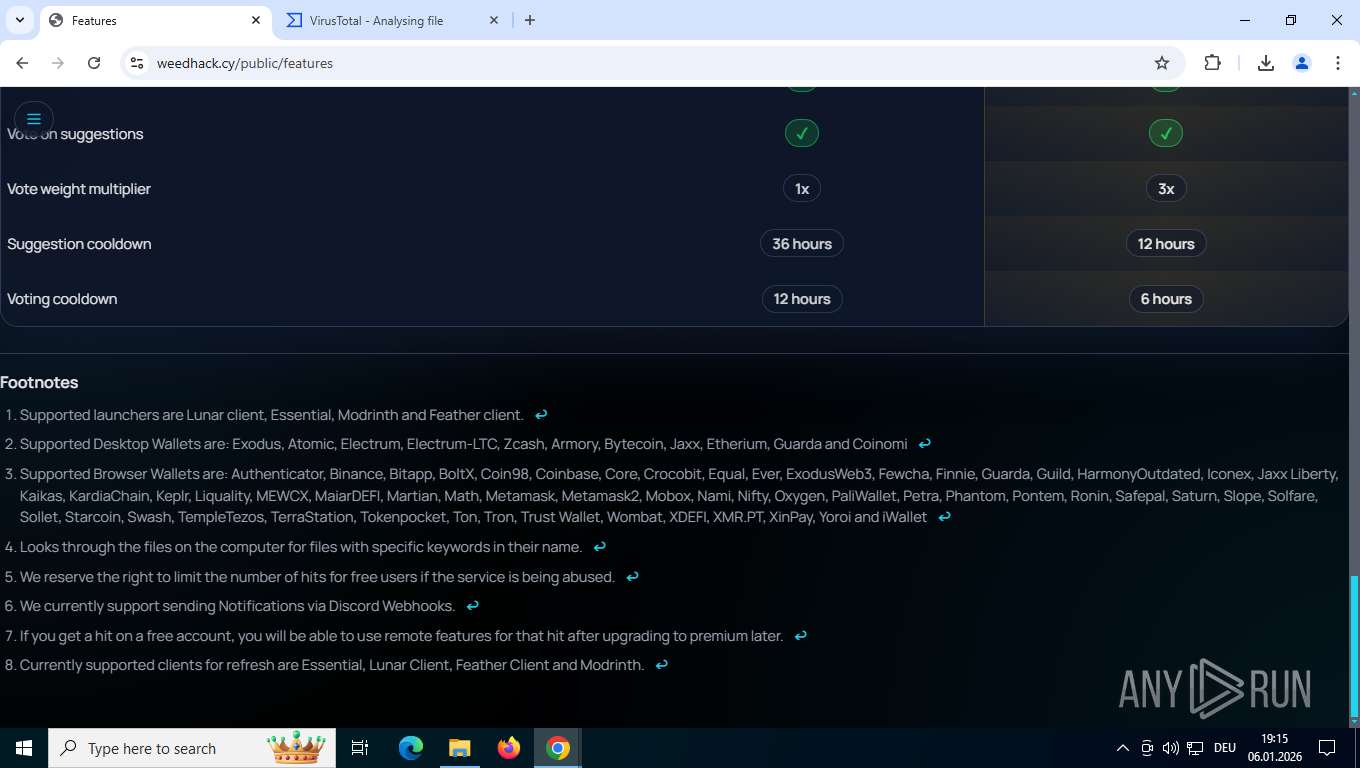The height and width of the screenshot is (768, 1360).
Task: Open the volume control in tray
Action: click(x=1171, y=748)
